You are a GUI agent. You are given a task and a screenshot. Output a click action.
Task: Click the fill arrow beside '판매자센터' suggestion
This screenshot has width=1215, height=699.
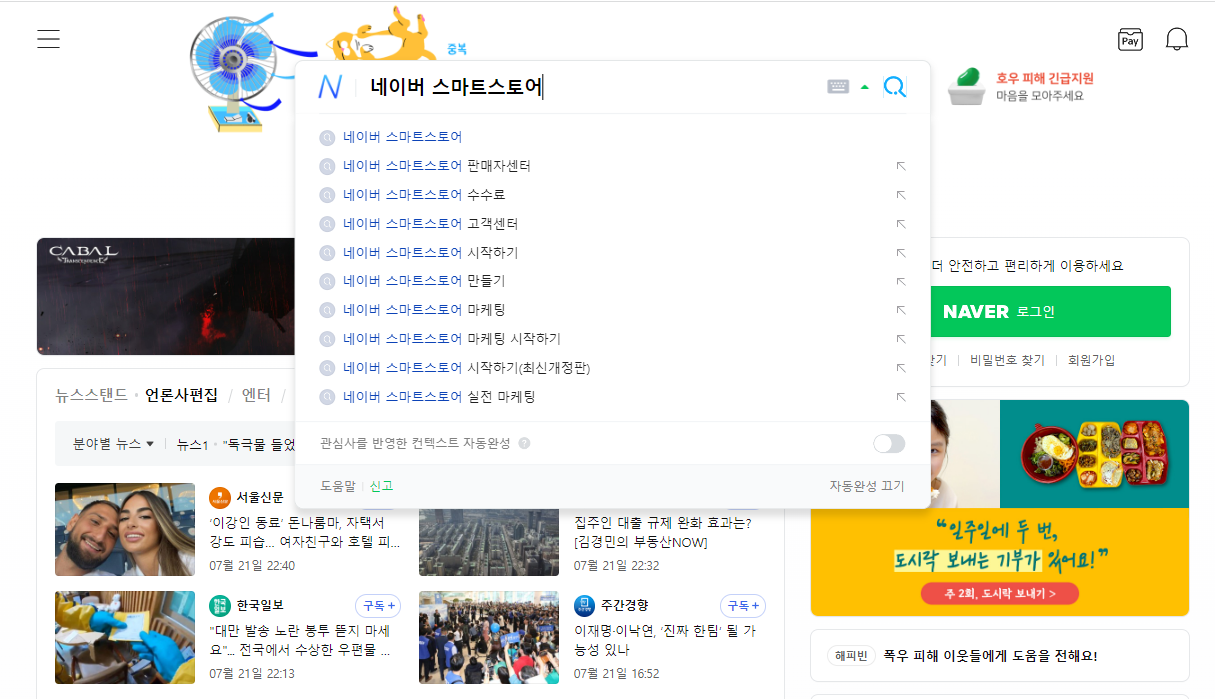tap(900, 166)
